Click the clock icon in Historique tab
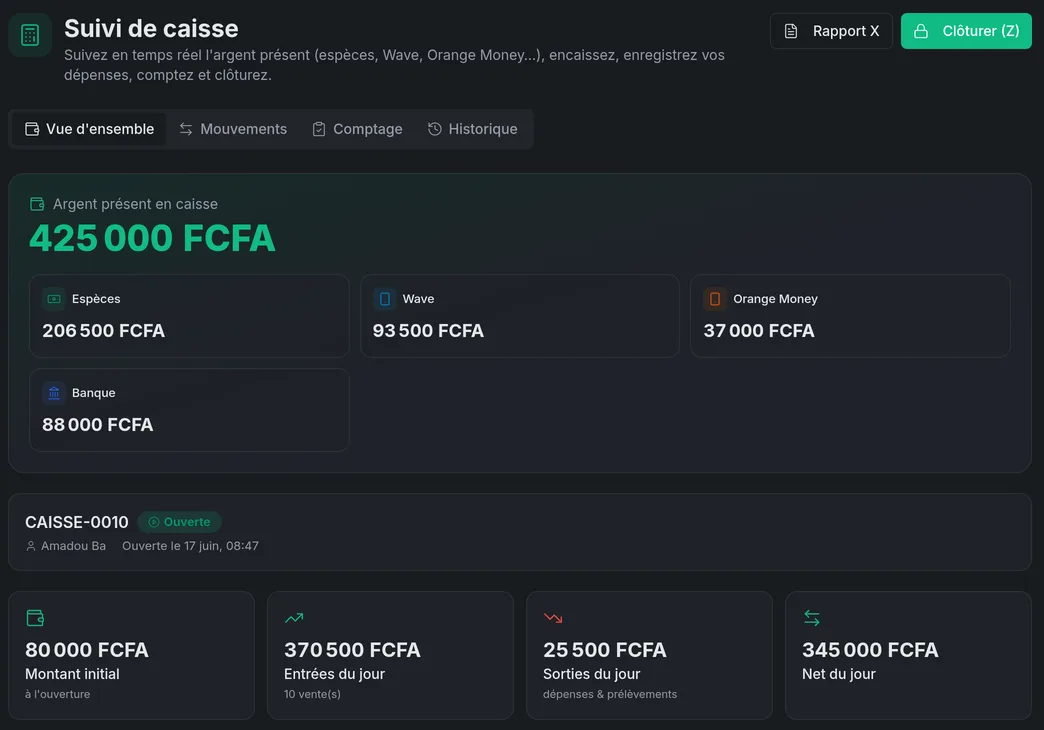Screen dimensions: 1044x730 coord(435,129)
